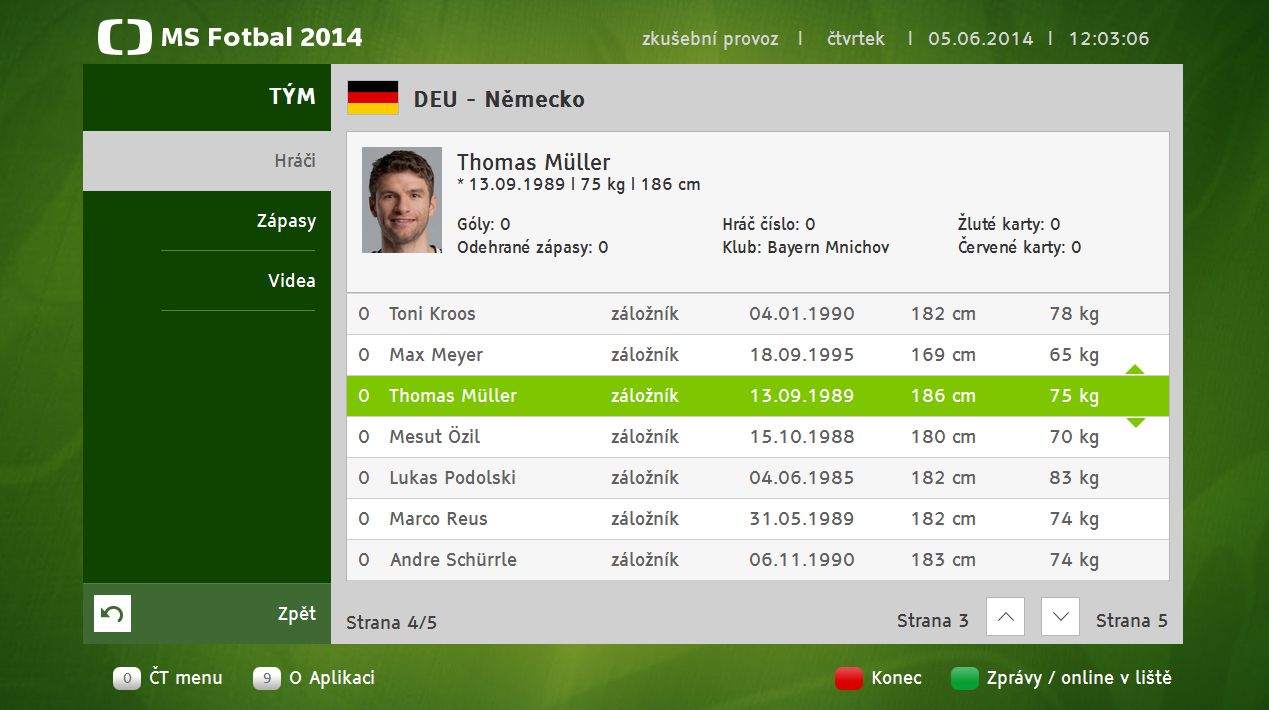Image resolution: width=1269 pixels, height=710 pixels.
Task: Click small green up arrow beside list
Action: coord(1135,370)
